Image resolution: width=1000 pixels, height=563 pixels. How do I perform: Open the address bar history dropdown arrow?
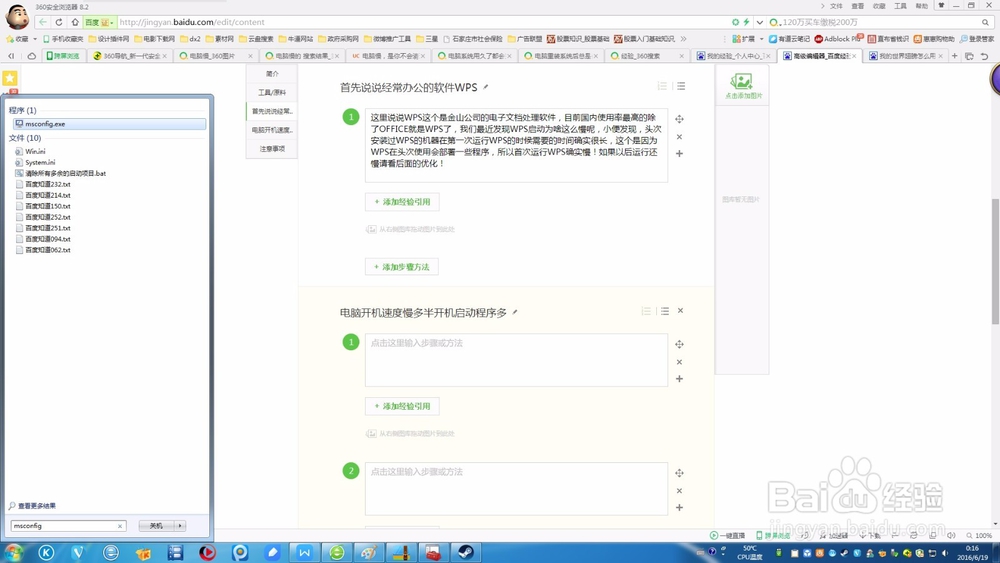(x=760, y=22)
